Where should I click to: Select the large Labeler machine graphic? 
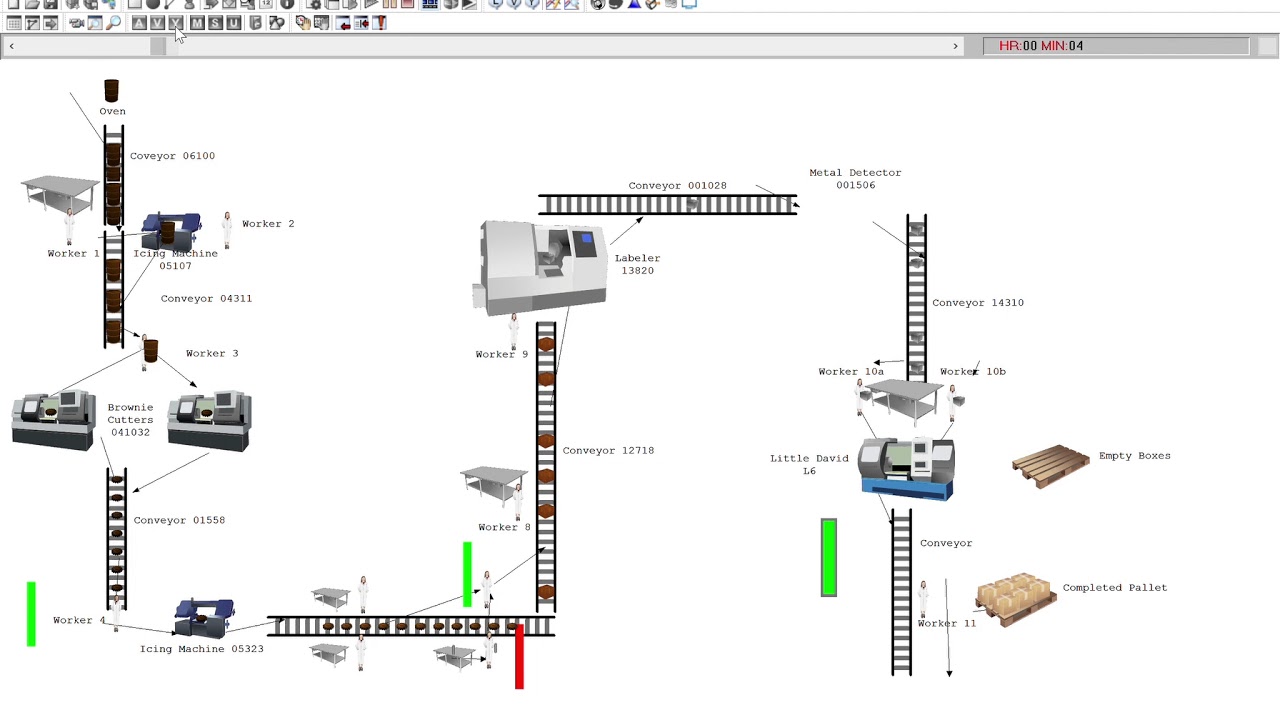pyautogui.click(x=540, y=268)
